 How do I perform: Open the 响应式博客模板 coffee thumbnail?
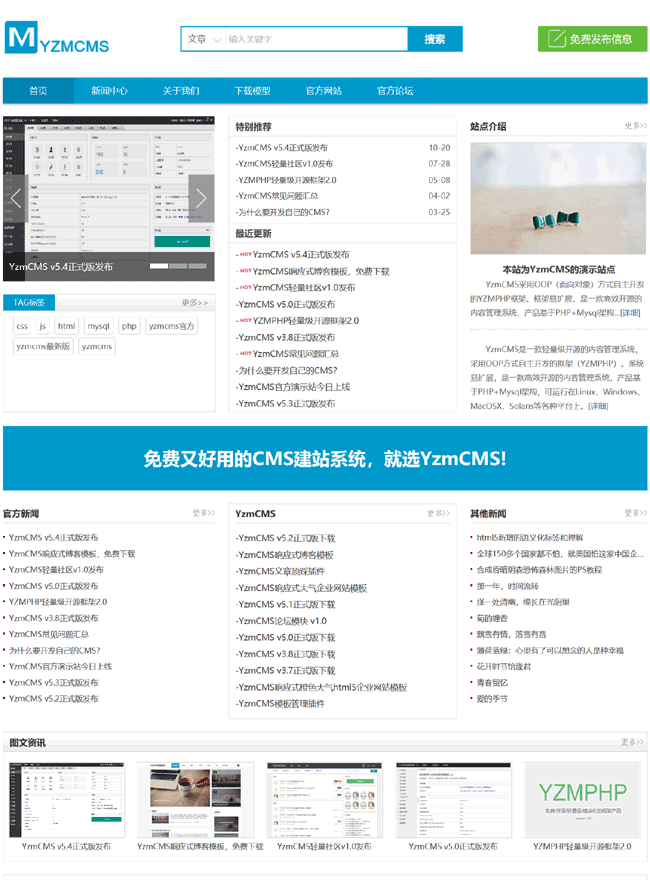click(x=195, y=800)
